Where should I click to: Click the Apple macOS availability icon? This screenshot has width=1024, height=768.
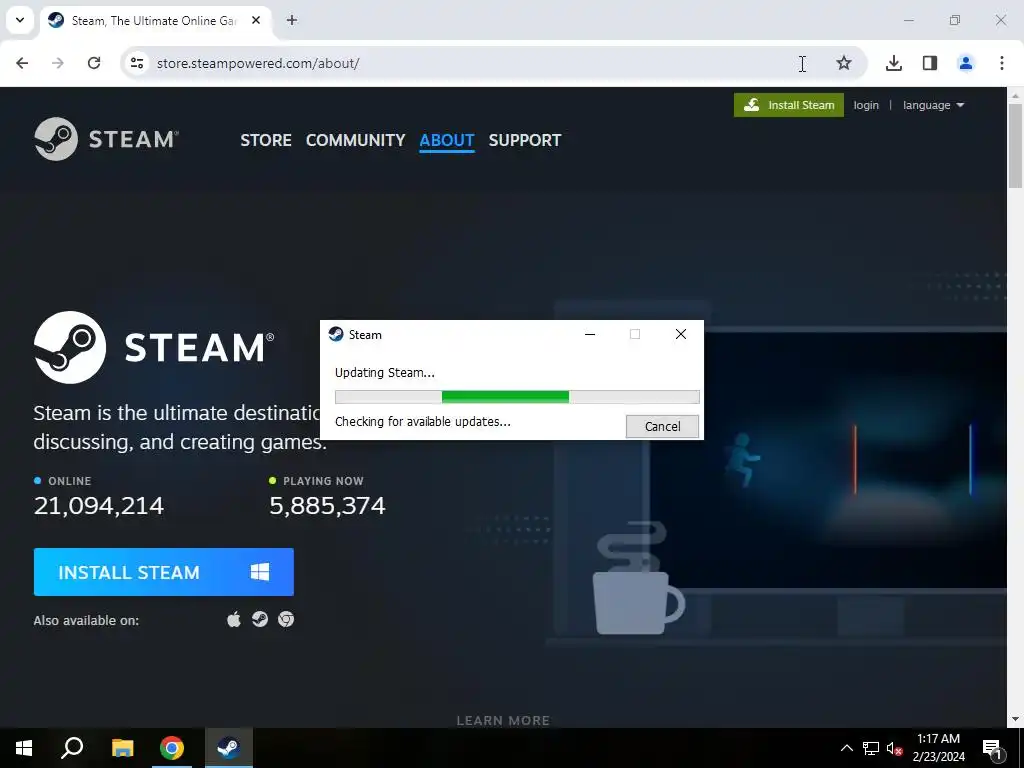(x=234, y=619)
